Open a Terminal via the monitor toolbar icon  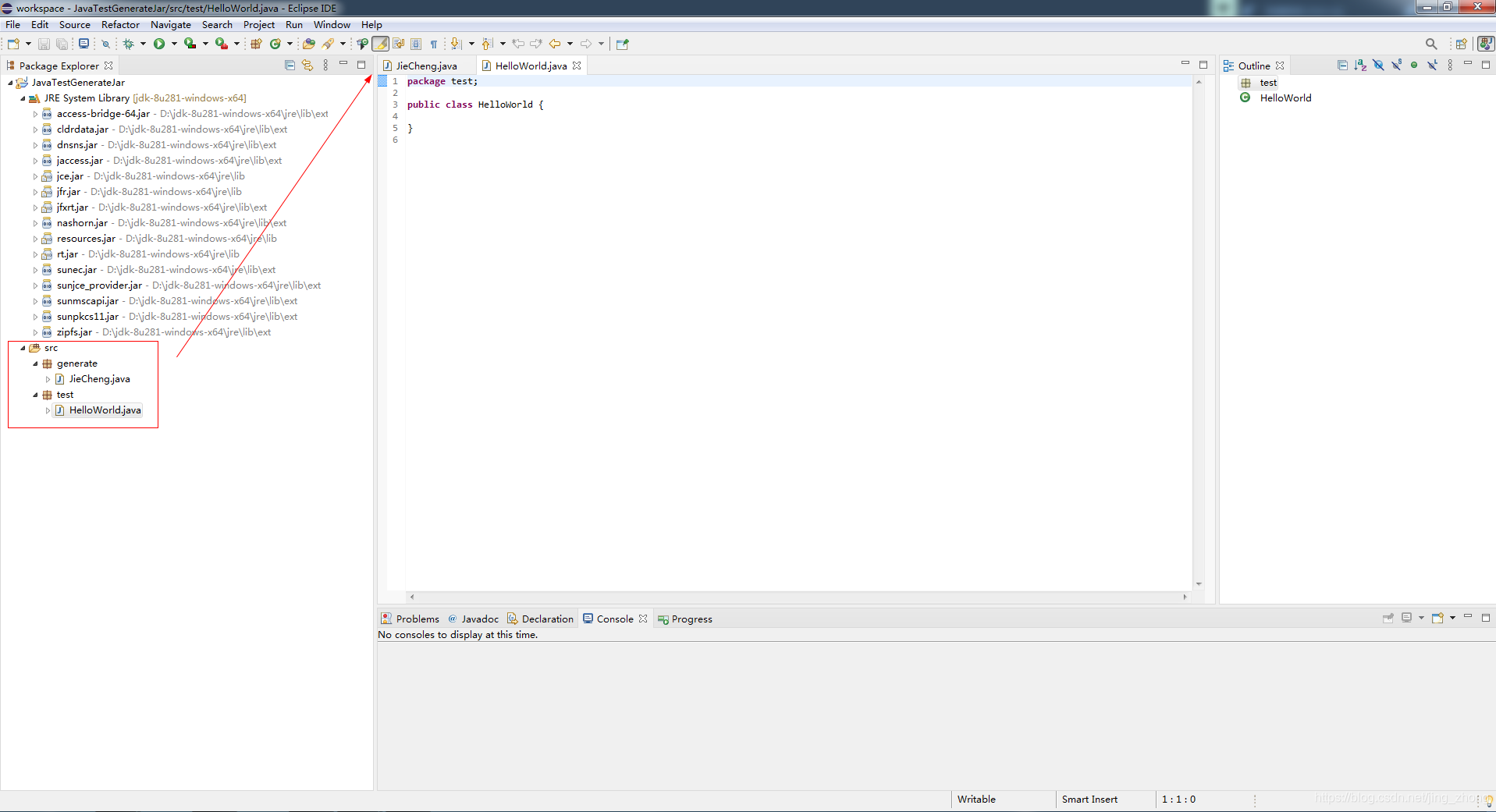pyautogui.click(x=84, y=44)
